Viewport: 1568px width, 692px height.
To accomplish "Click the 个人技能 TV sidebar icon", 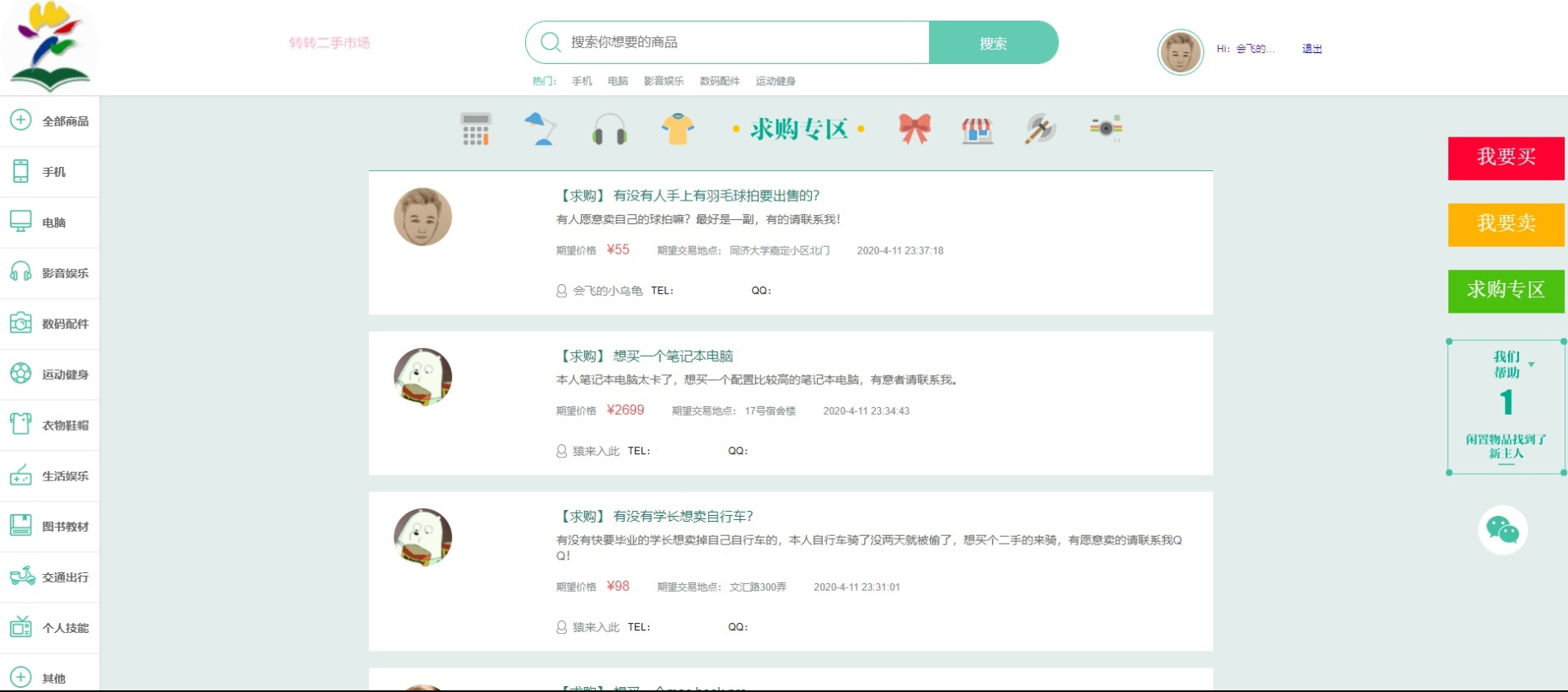I will 21,627.
